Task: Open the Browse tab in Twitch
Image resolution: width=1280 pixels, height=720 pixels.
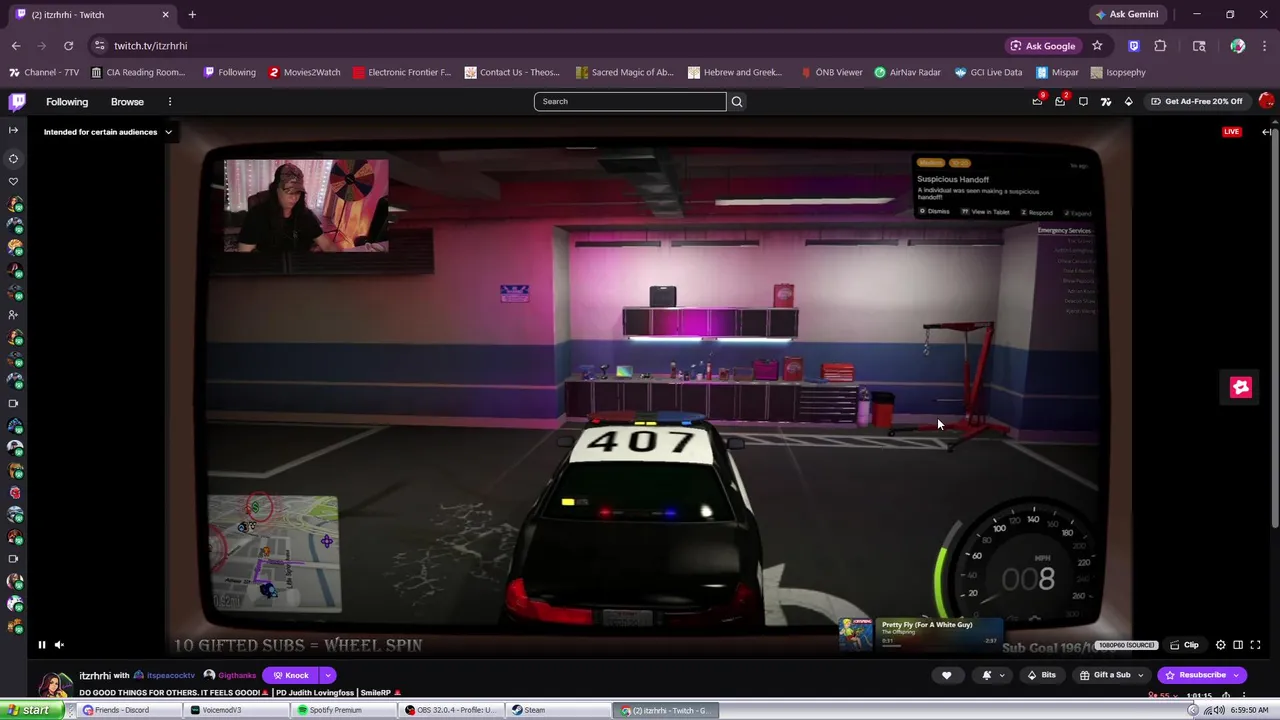Action: tap(127, 101)
